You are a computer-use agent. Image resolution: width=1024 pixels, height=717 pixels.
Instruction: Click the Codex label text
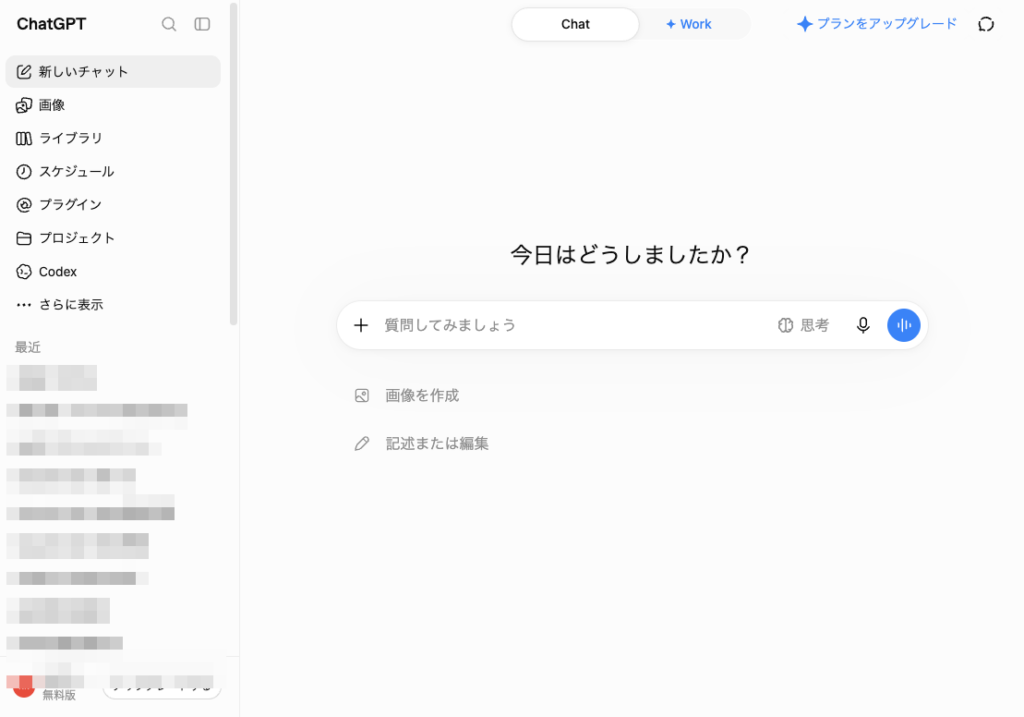coord(57,272)
